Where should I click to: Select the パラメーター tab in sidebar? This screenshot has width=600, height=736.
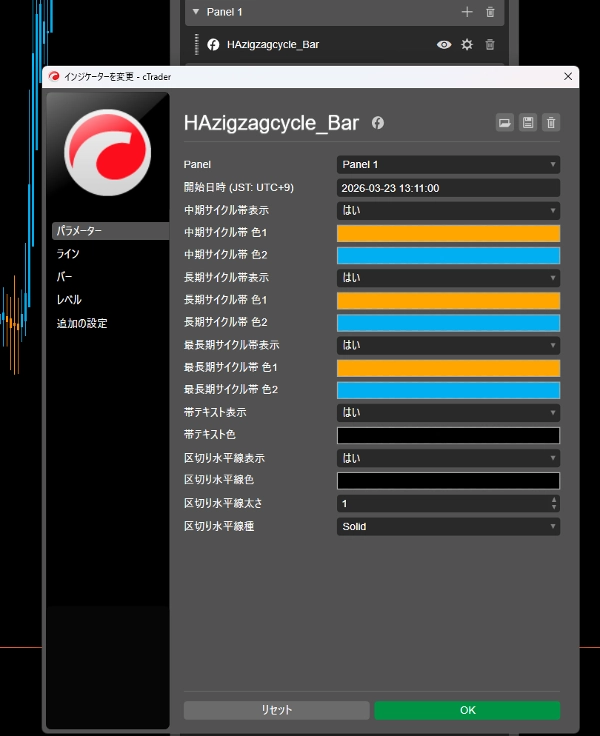[x=110, y=231]
